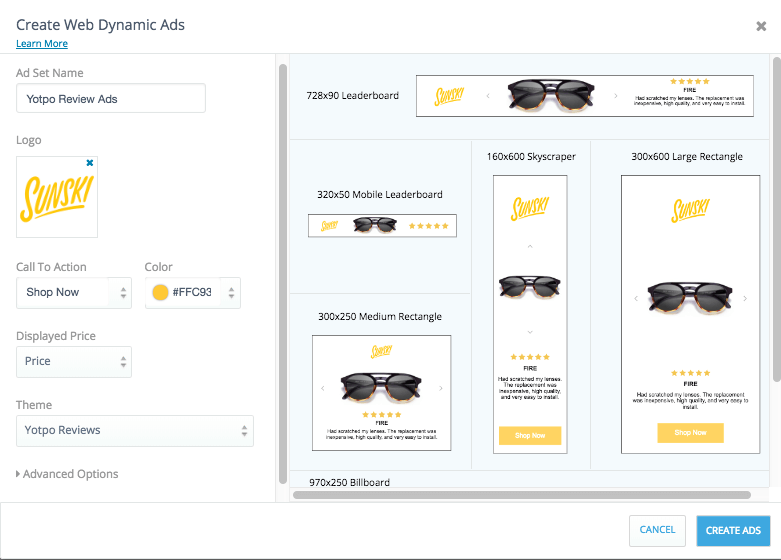This screenshot has height=560, width=781.
Task: Close the Create Web Dynamic Ads dialog
Action: (761, 26)
